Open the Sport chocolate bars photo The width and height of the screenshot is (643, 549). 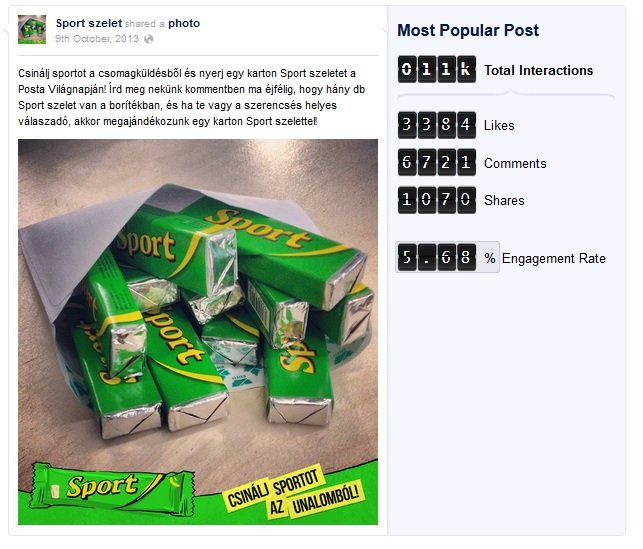pos(198,300)
